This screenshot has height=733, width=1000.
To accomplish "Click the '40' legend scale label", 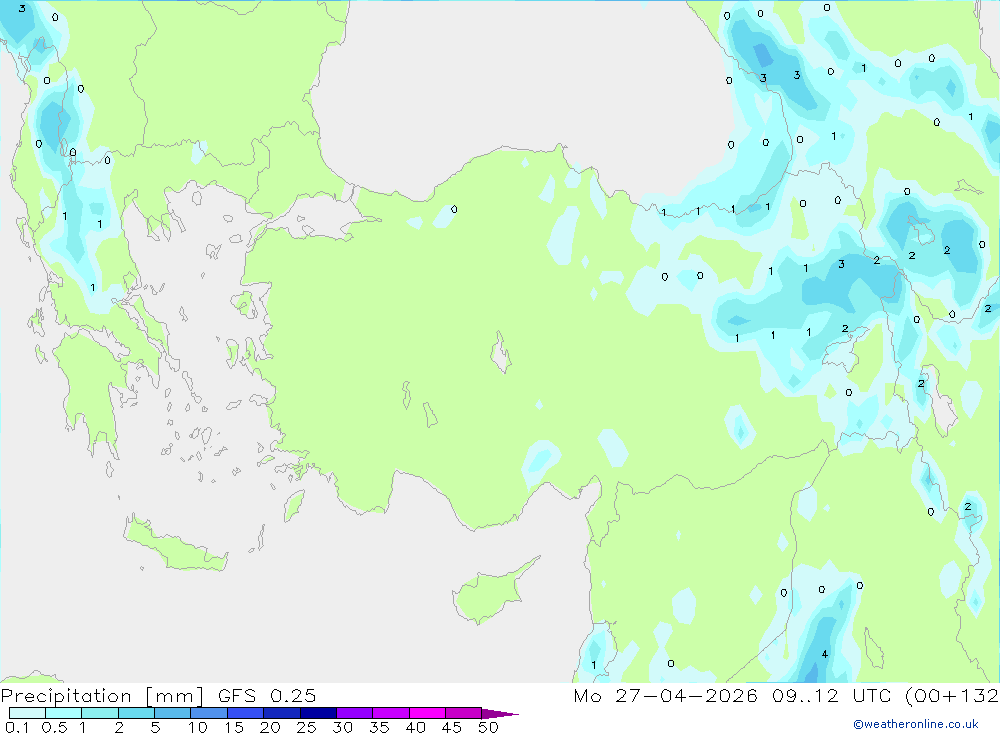I will click(x=416, y=727).
